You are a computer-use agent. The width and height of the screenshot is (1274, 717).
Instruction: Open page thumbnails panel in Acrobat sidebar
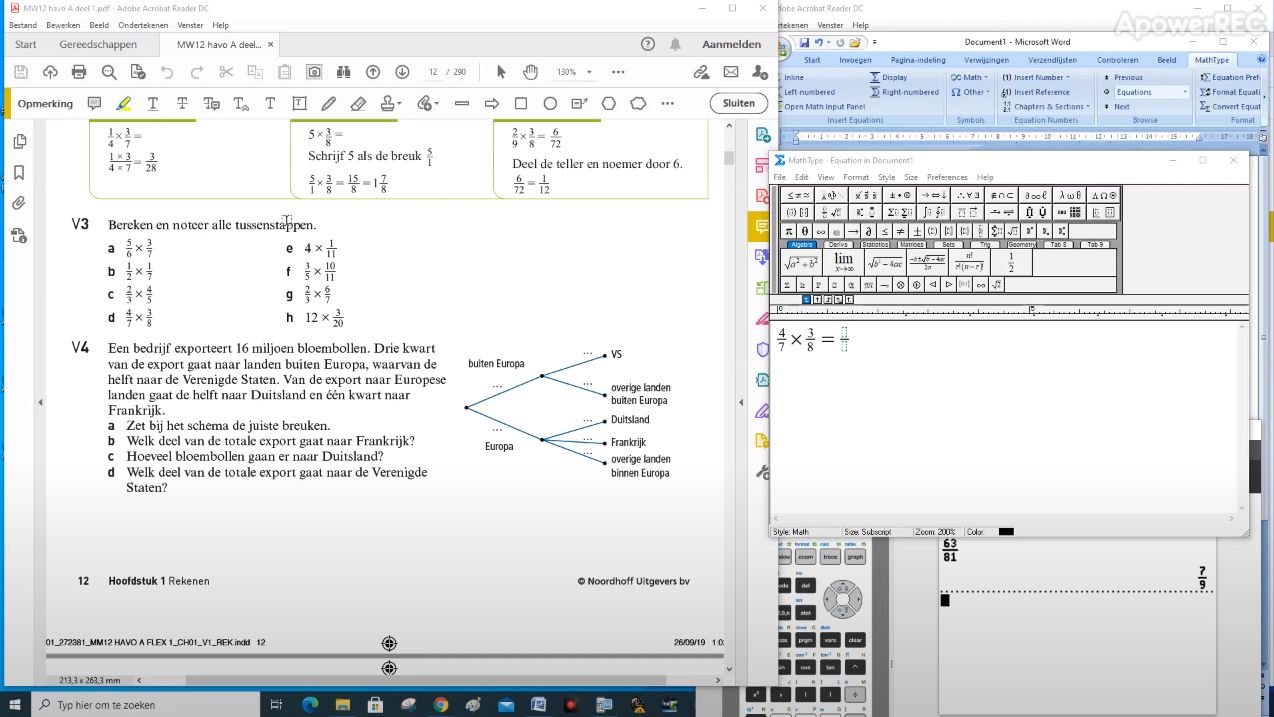click(x=19, y=142)
